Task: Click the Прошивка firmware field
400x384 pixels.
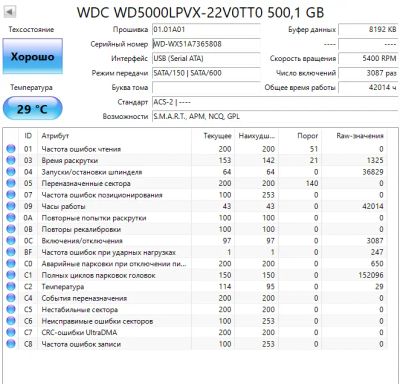Action: (x=206, y=29)
